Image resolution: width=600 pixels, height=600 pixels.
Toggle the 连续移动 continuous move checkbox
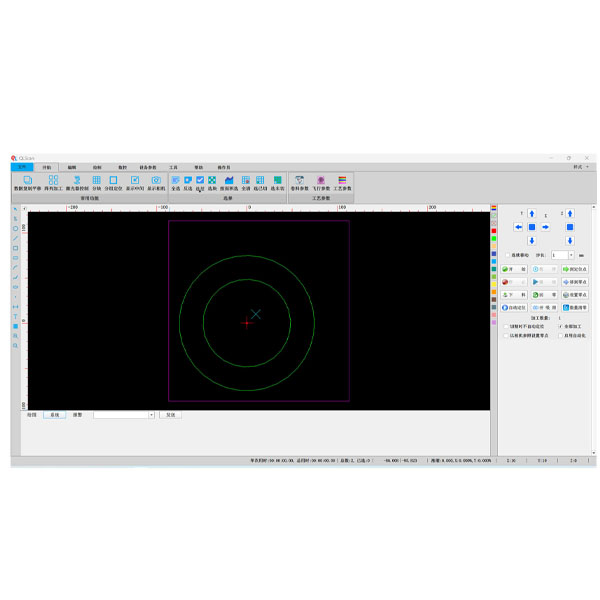coord(508,255)
